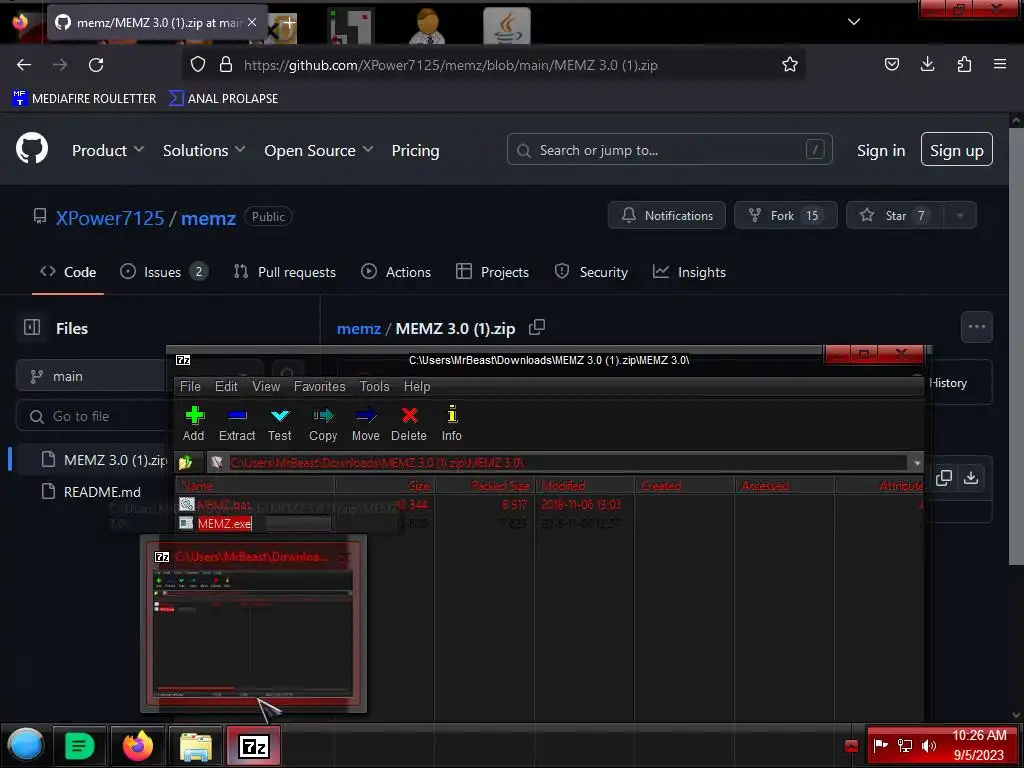The width and height of the screenshot is (1024, 768).
Task: Expand the Solutions menu on GitHub
Action: click(x=204, y=150)
